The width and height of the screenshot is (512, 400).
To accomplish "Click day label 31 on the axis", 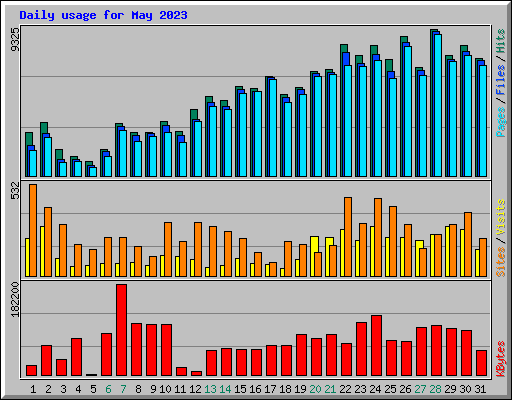I will [x=480, y=389].
